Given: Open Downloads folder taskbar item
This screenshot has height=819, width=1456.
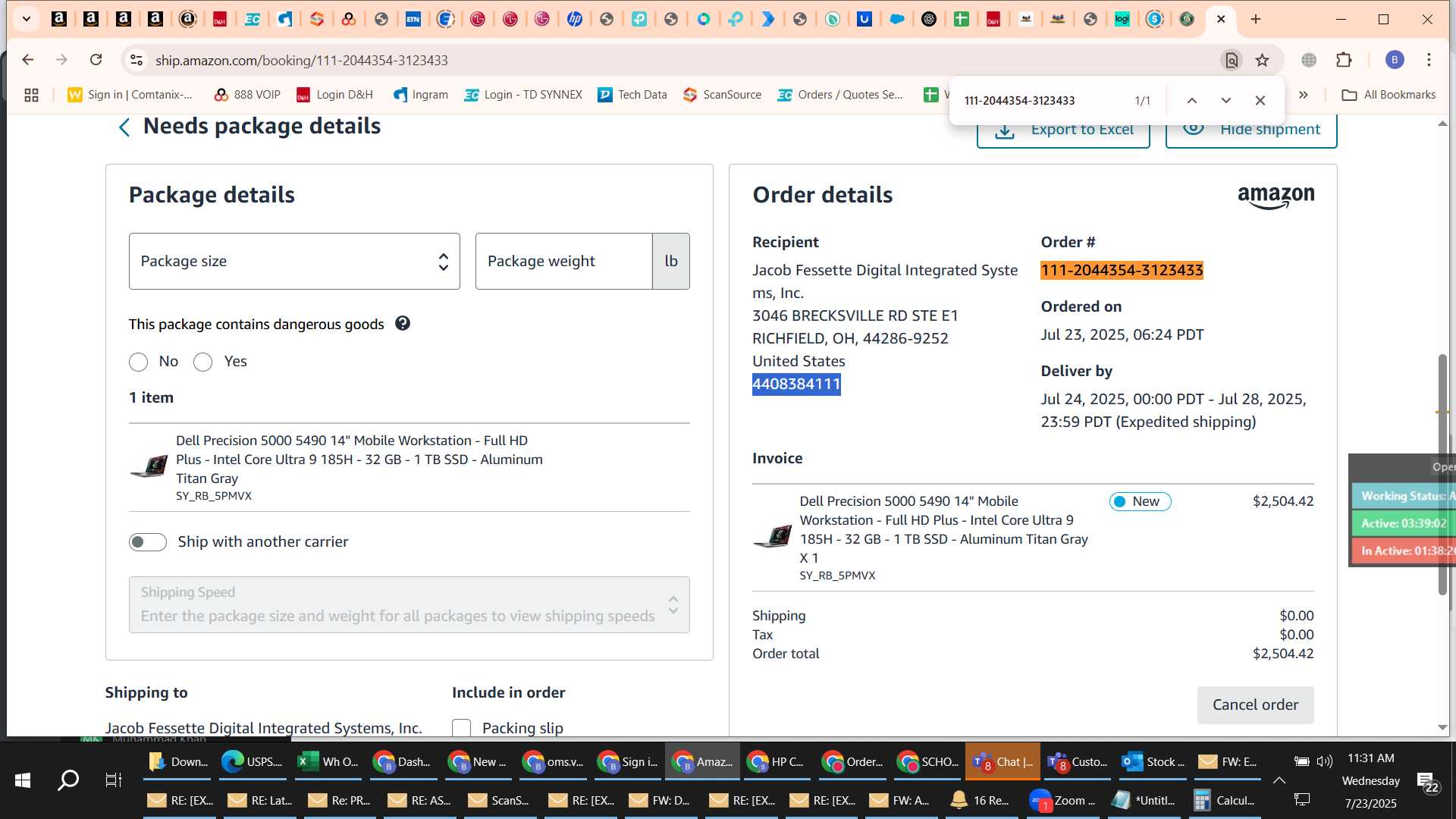Looking at the screenshot, I should coord(179,761).
